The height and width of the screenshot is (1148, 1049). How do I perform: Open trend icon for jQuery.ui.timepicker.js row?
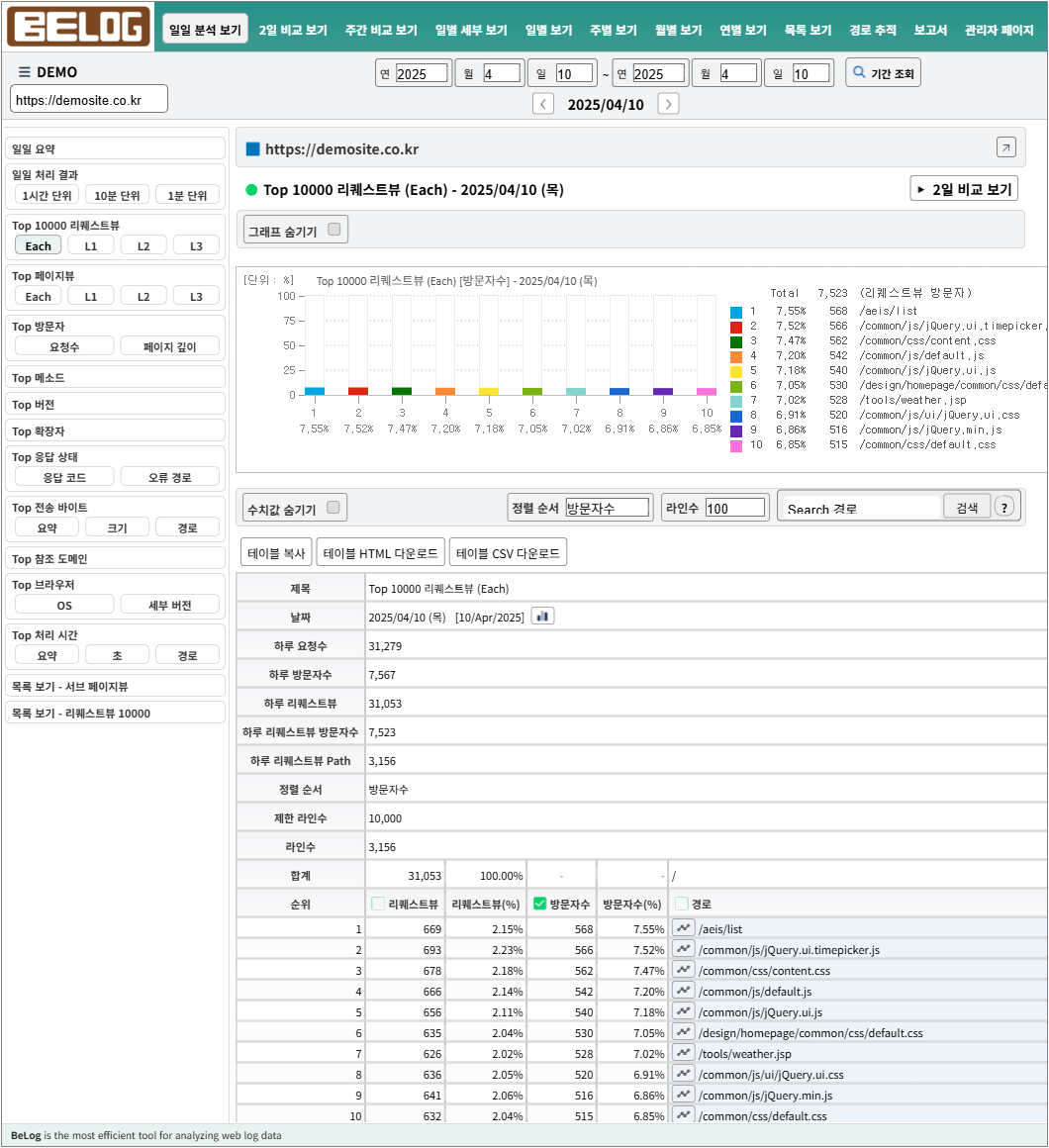pyautogui.click(x=683, y=949)
